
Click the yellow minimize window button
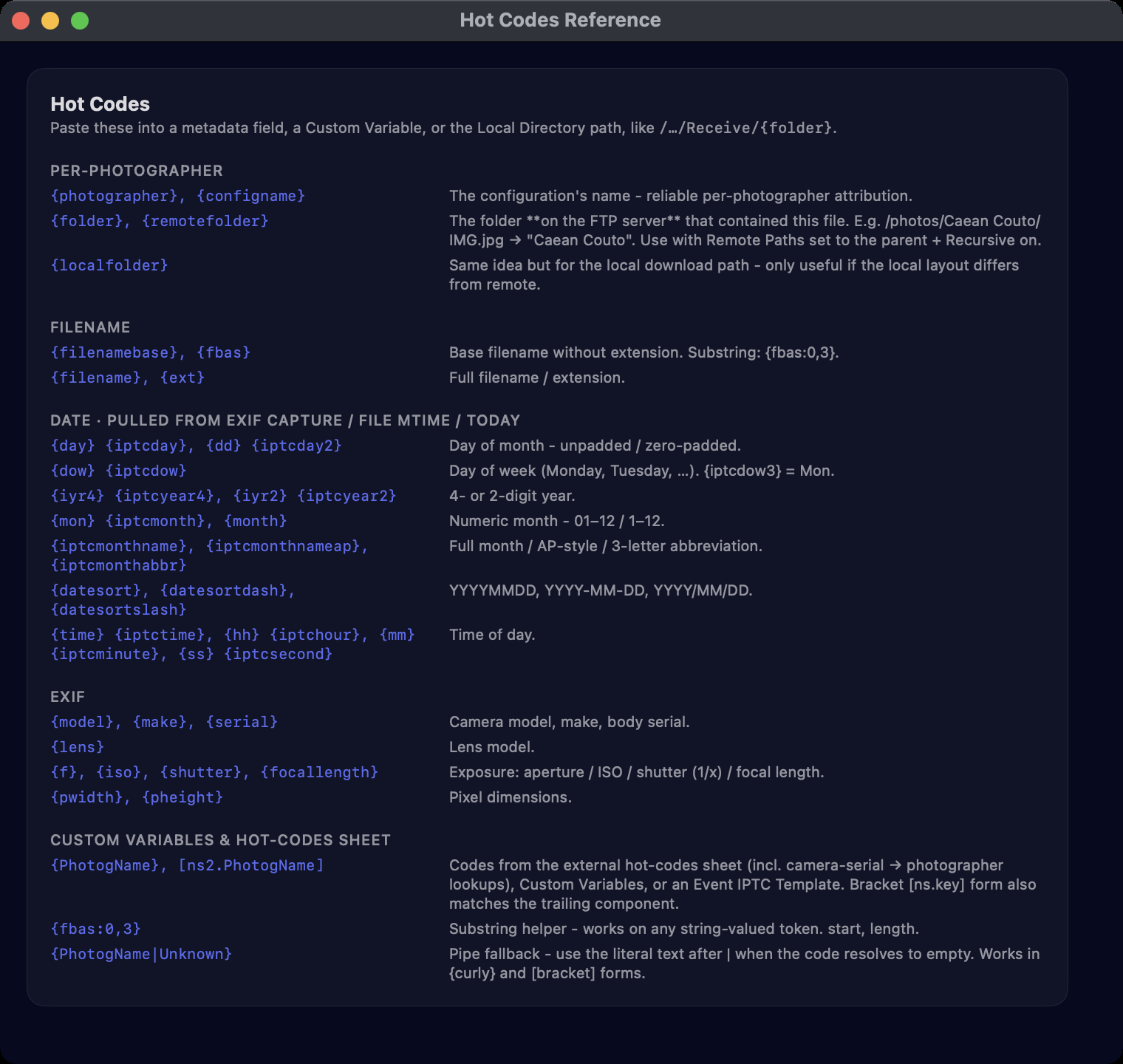pyautogui.click(x=50, y=21)
